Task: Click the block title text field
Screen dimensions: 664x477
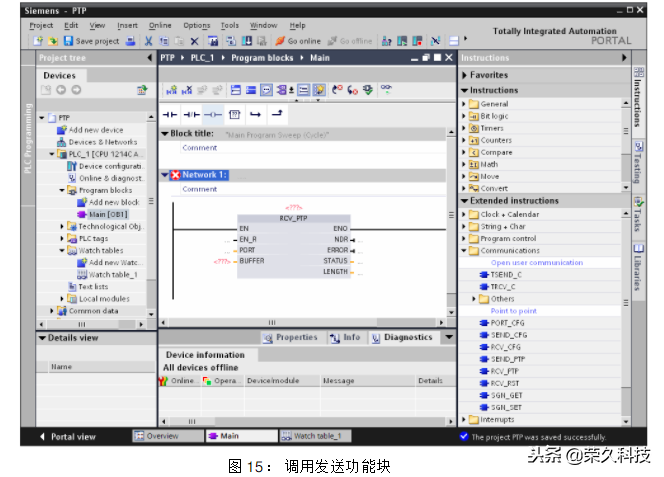Action: tap(277, 135)
